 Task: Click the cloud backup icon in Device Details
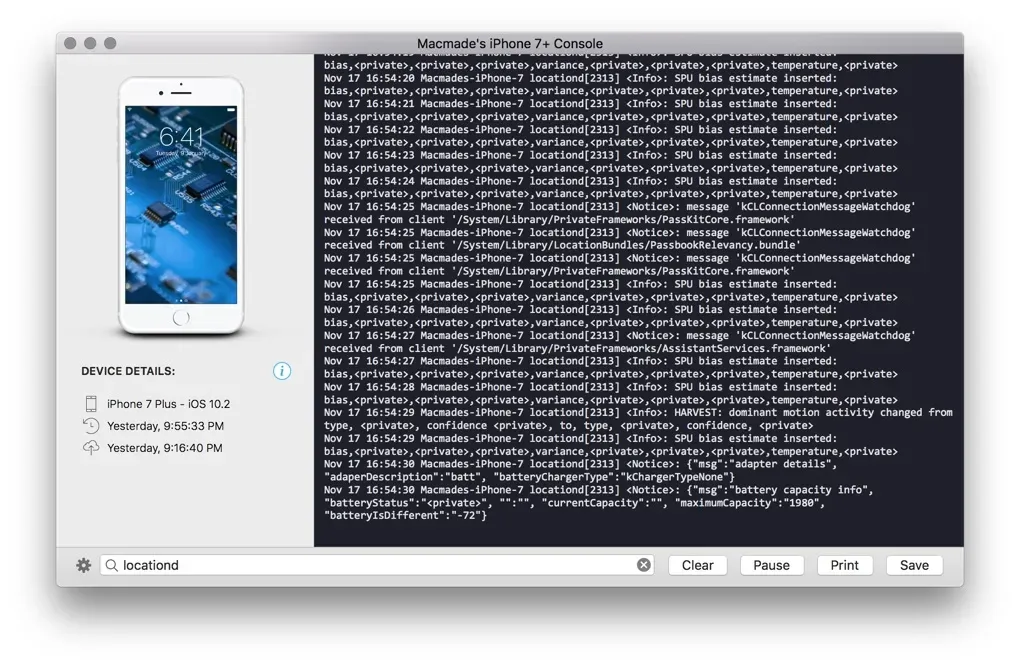pyautogui.click(x=93, y=447)
